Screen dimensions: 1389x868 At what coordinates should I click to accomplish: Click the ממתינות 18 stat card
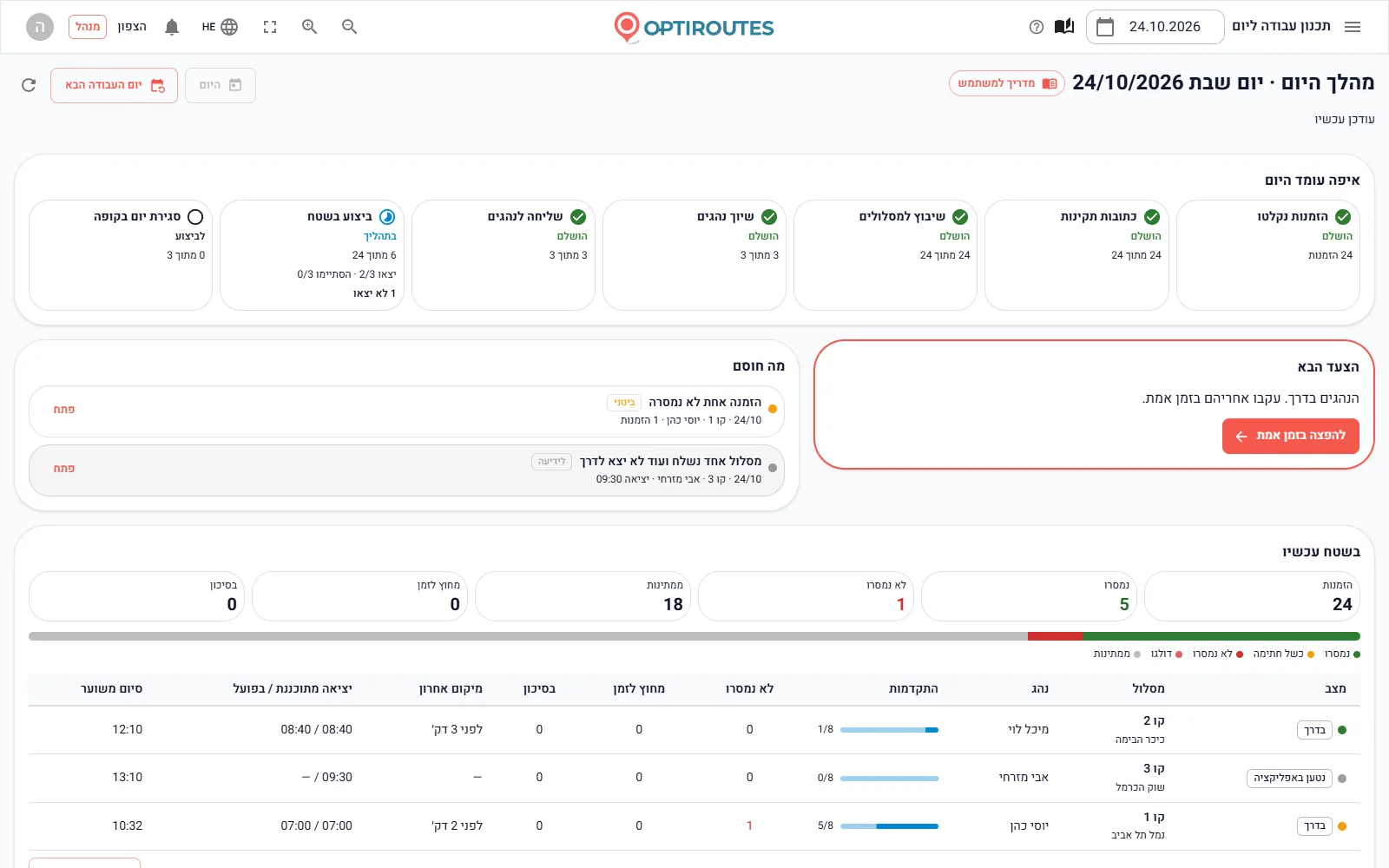tap(583, 596)
